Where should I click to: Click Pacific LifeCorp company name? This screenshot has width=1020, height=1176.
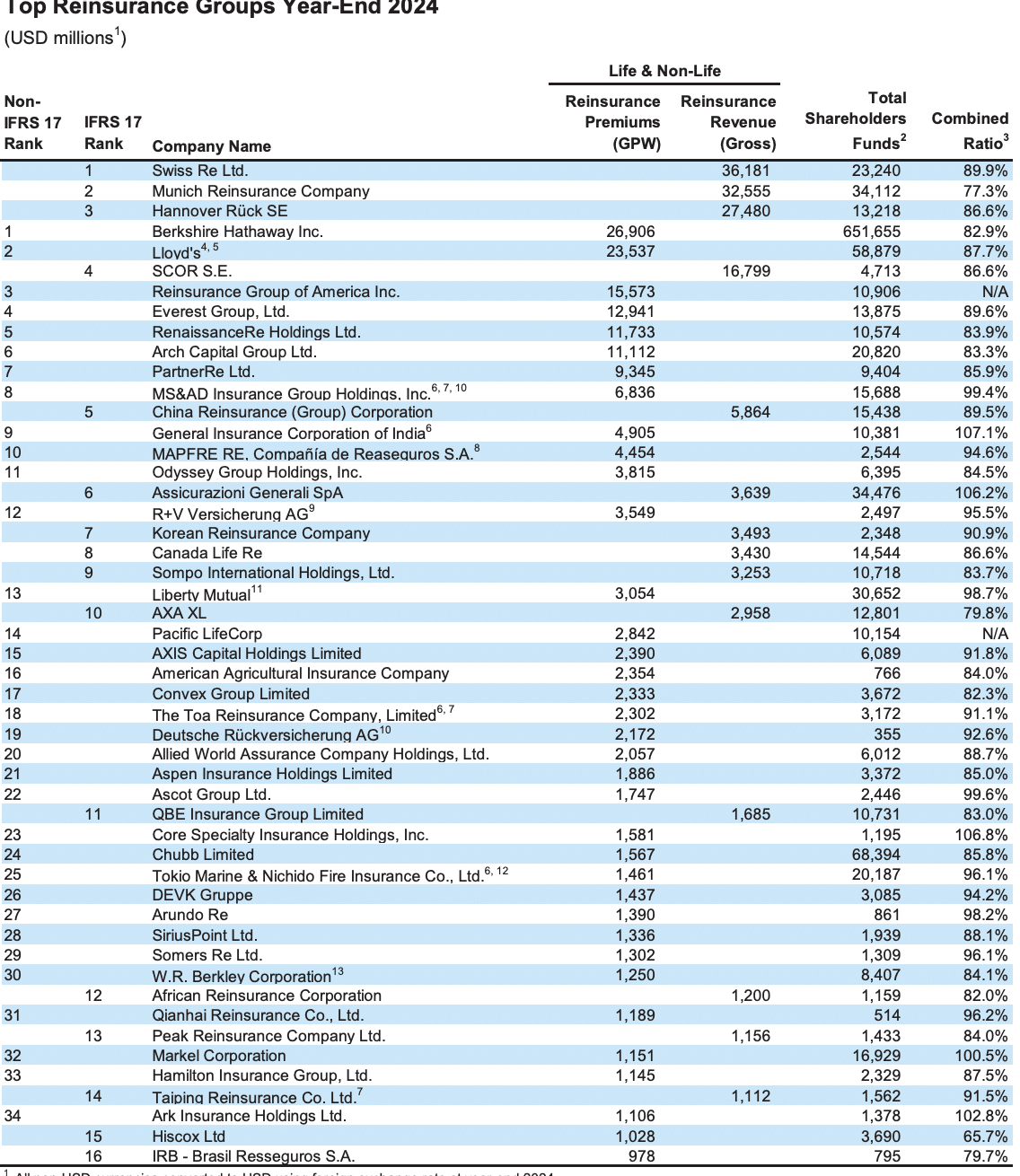[x=207, y=634]
